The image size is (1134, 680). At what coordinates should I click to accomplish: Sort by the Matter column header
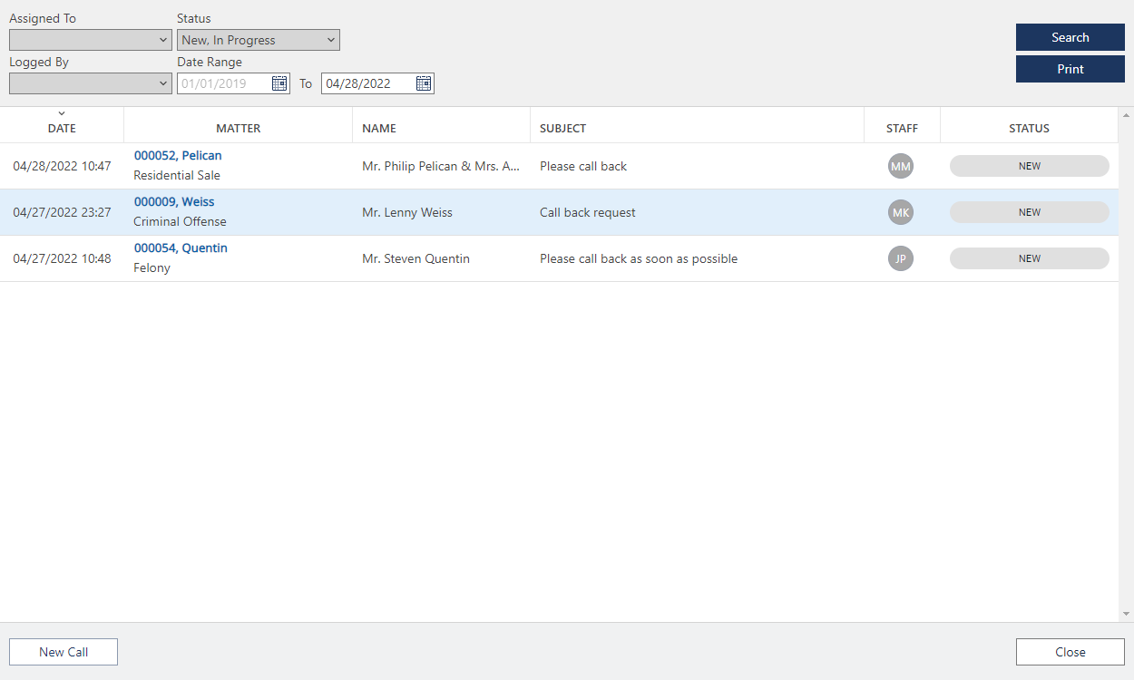(x=238, y=128)
